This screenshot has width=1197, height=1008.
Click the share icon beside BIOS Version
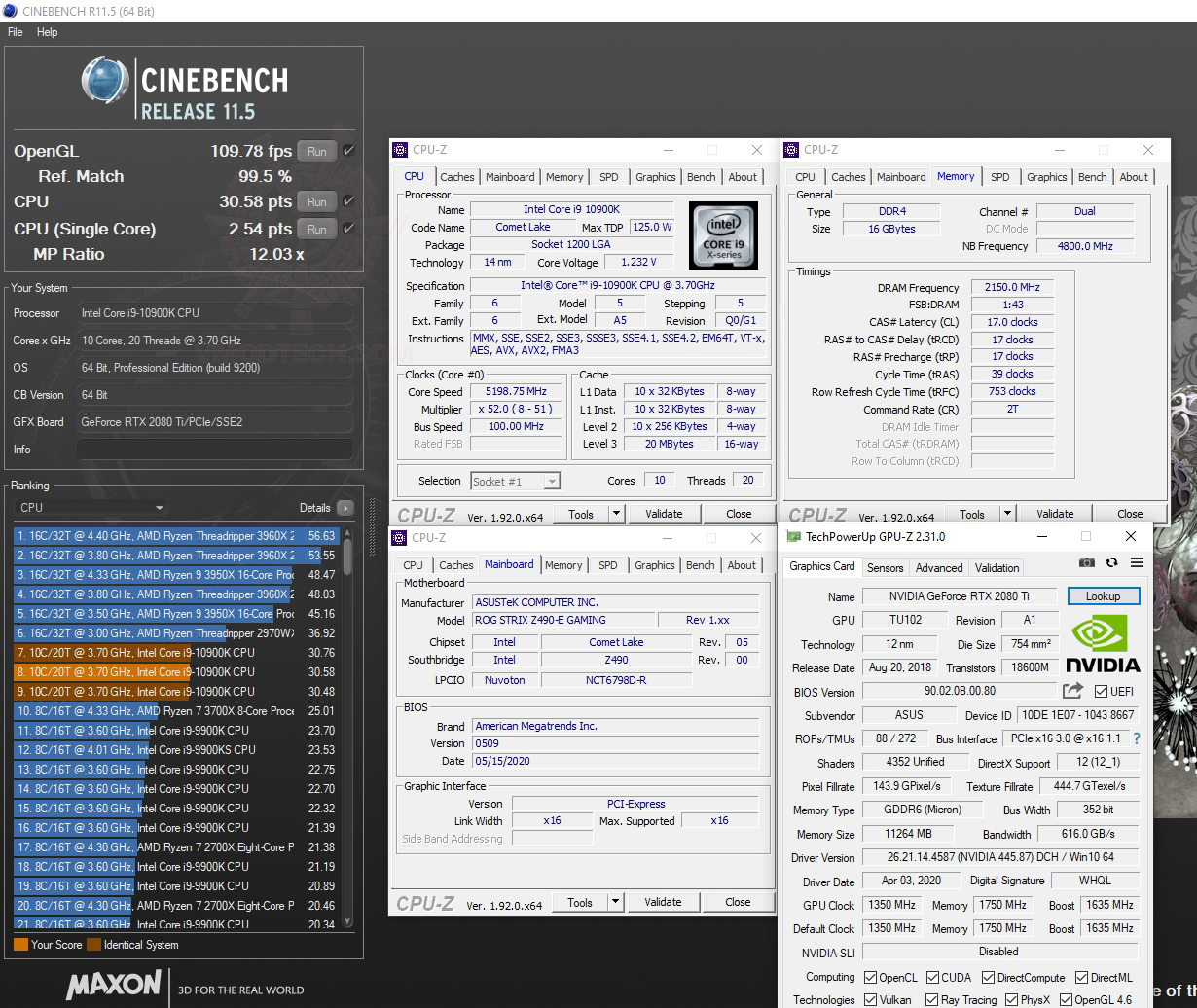coord(1073,691)
